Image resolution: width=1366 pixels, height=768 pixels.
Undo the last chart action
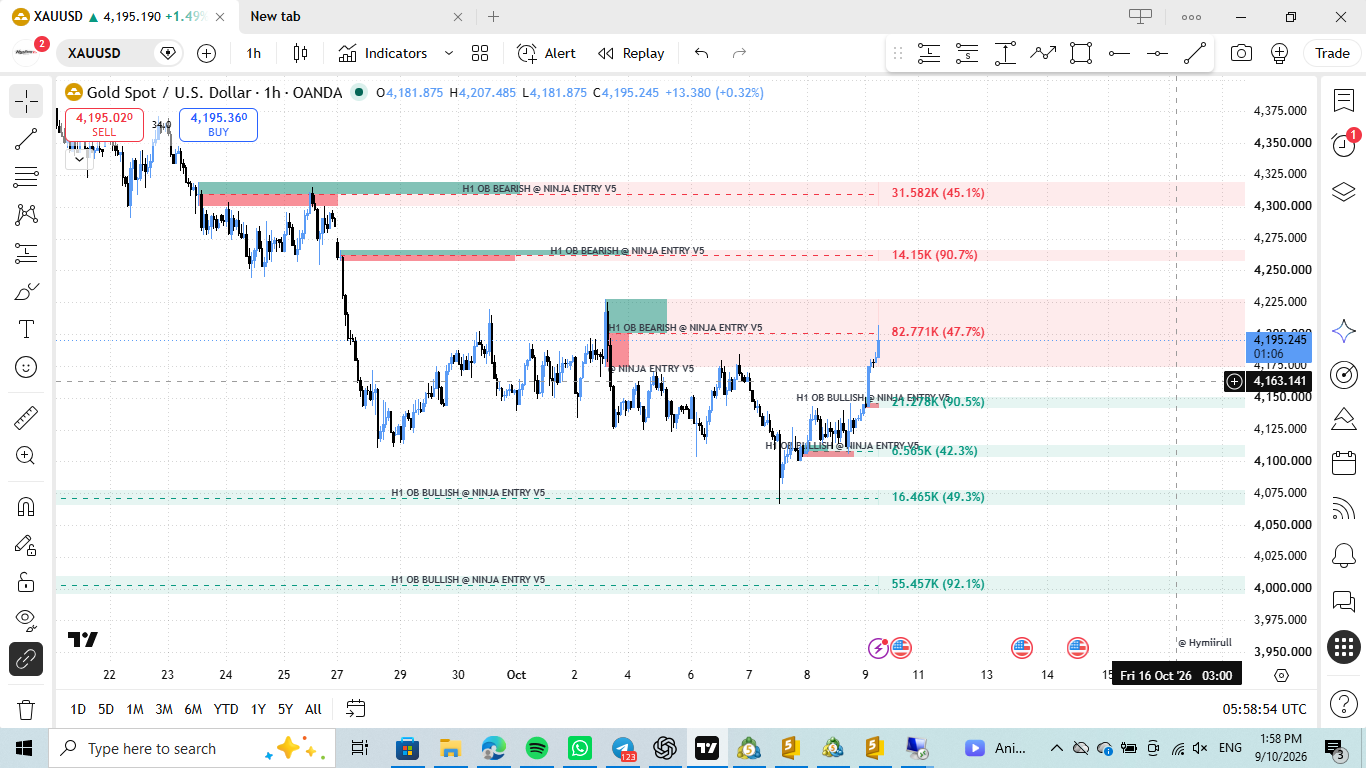click(x=701, y=53)
